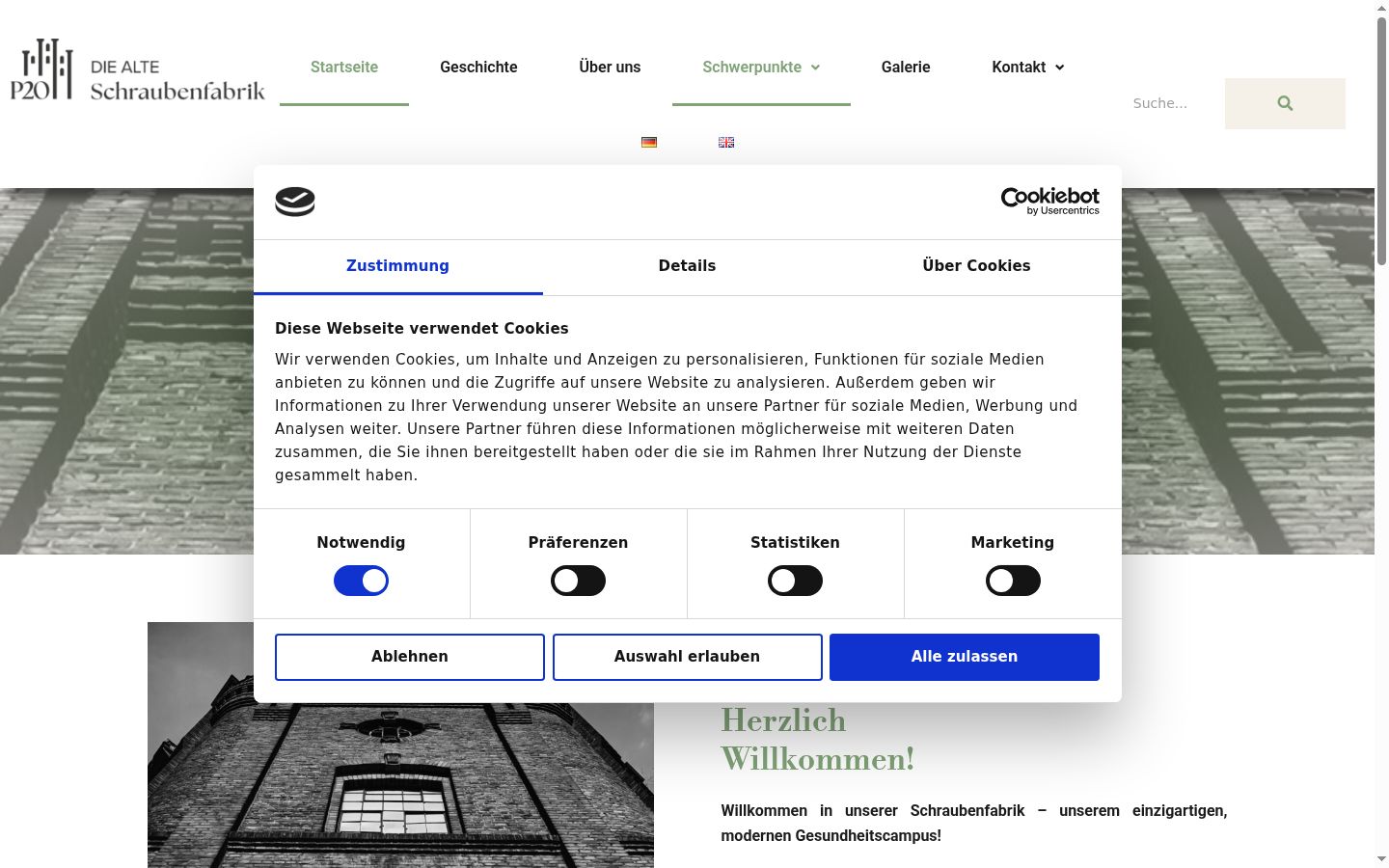
Task: Open the Startseite menu item
Action: 344,67
